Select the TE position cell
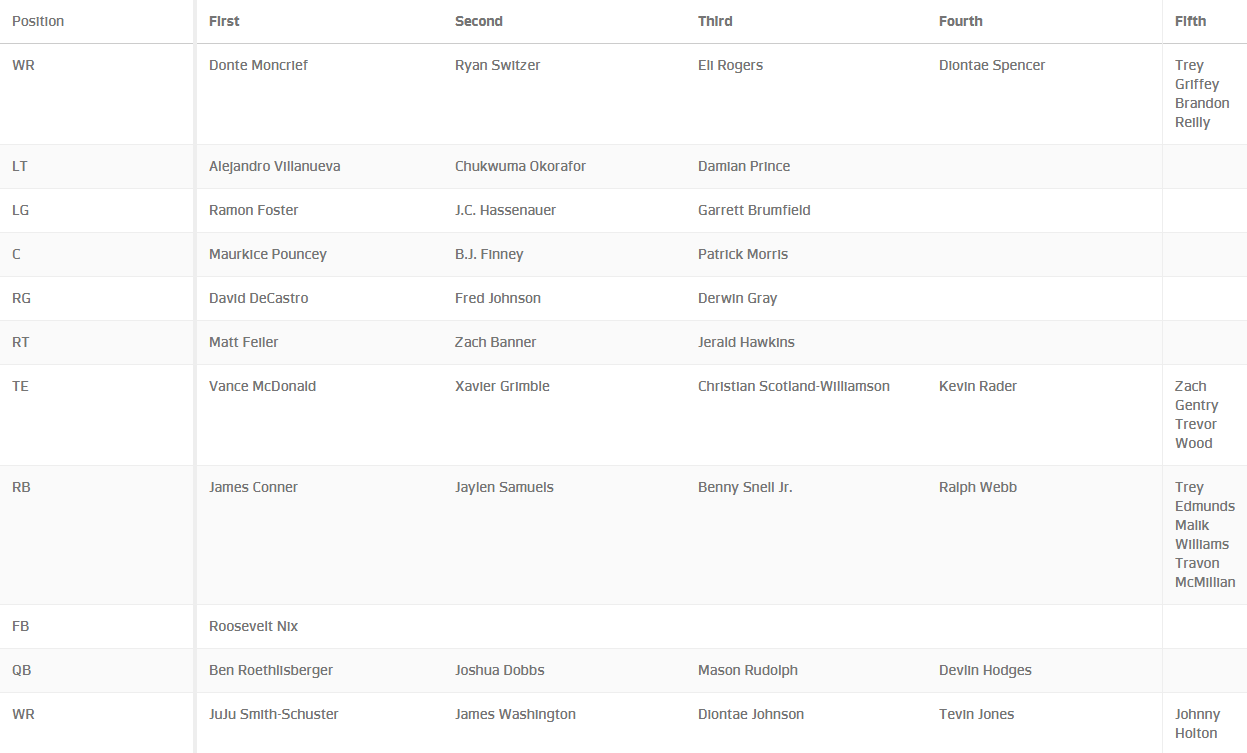 coord(20,386)
